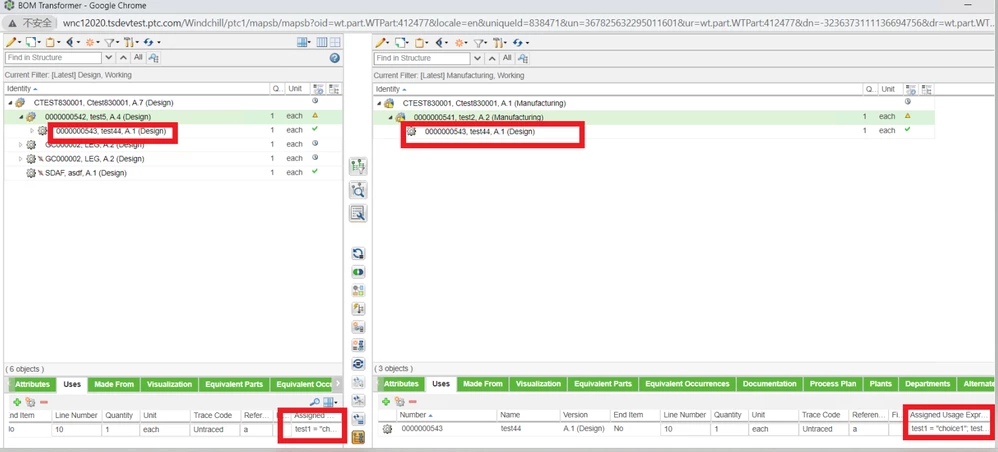Open the table view dropdown in left Uses toolbar
The image size is (998, 452).
(x=330, y=402)
